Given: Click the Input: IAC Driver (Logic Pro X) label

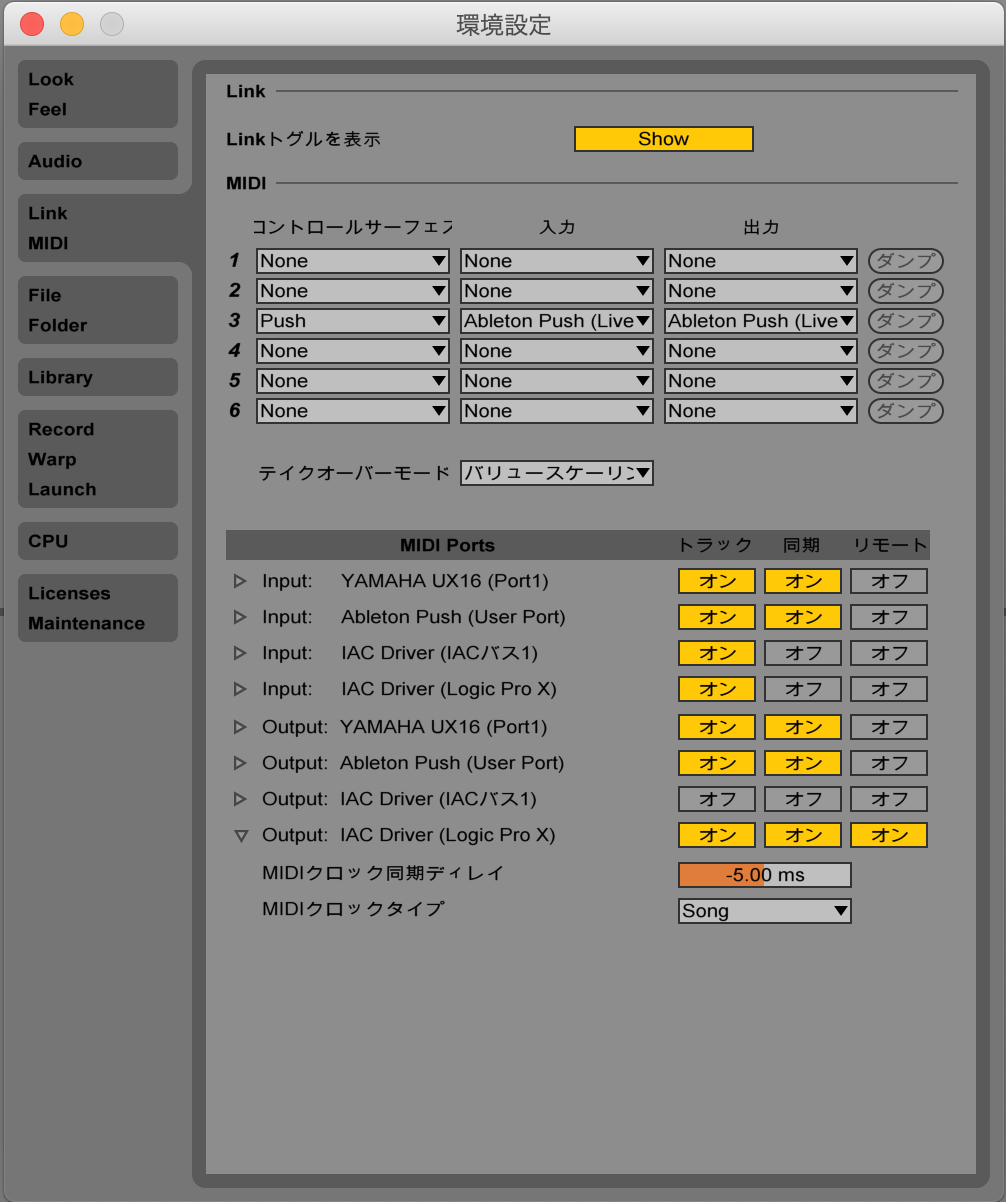Looking at the screenshot, I should point(410,689).
